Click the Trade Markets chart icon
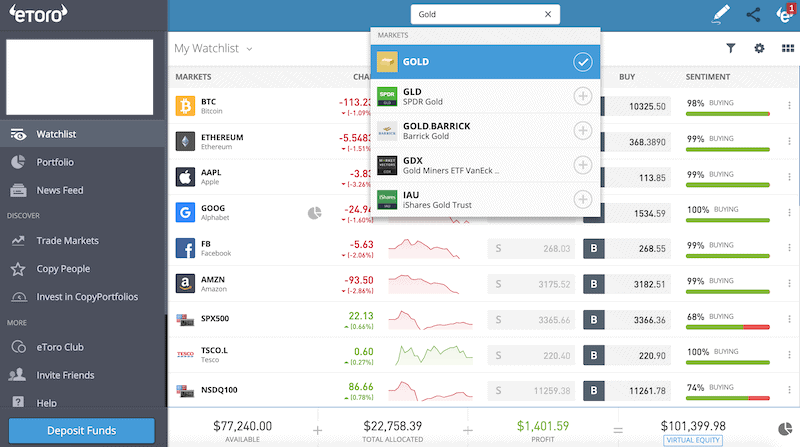Image resolution: width=800 pixels, height=447 pixels. [18, 240]
